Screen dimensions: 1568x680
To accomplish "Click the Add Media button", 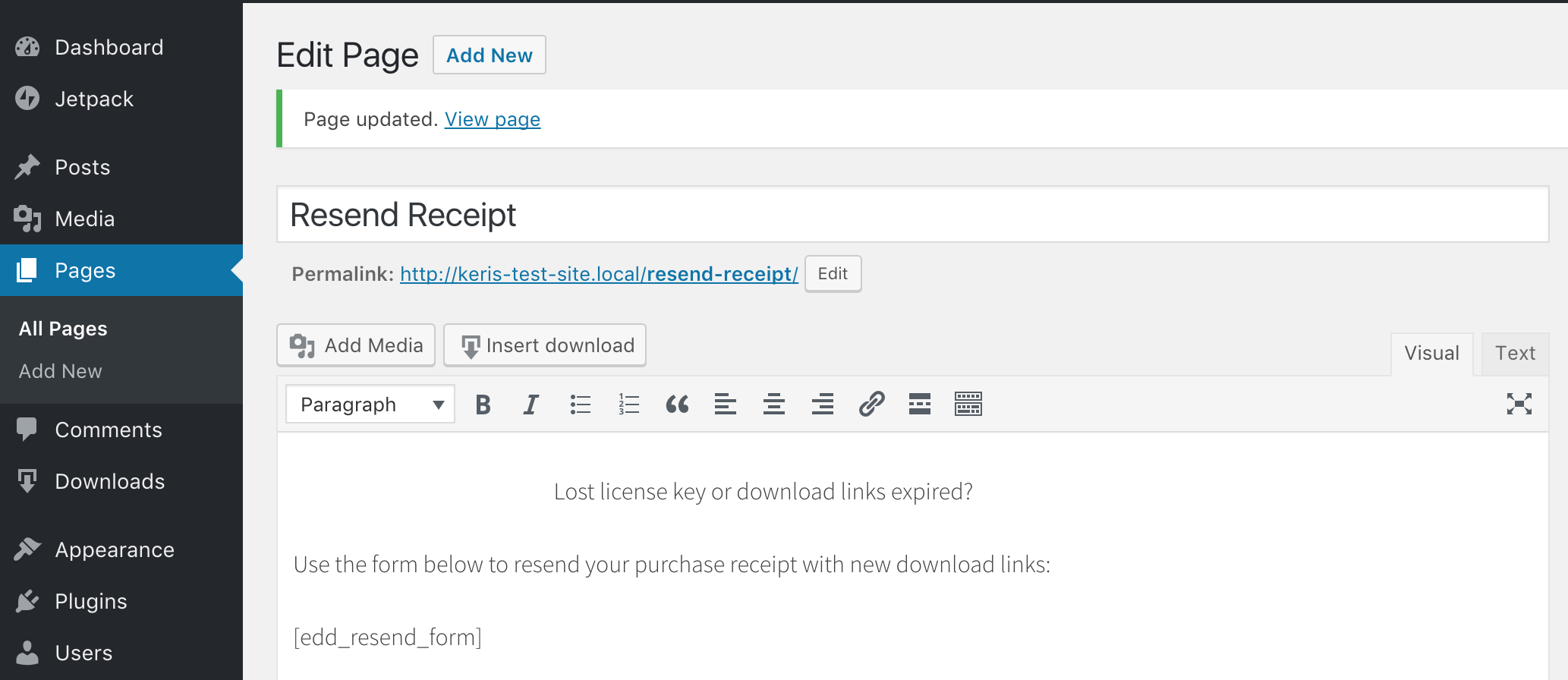I will (356, 346).
